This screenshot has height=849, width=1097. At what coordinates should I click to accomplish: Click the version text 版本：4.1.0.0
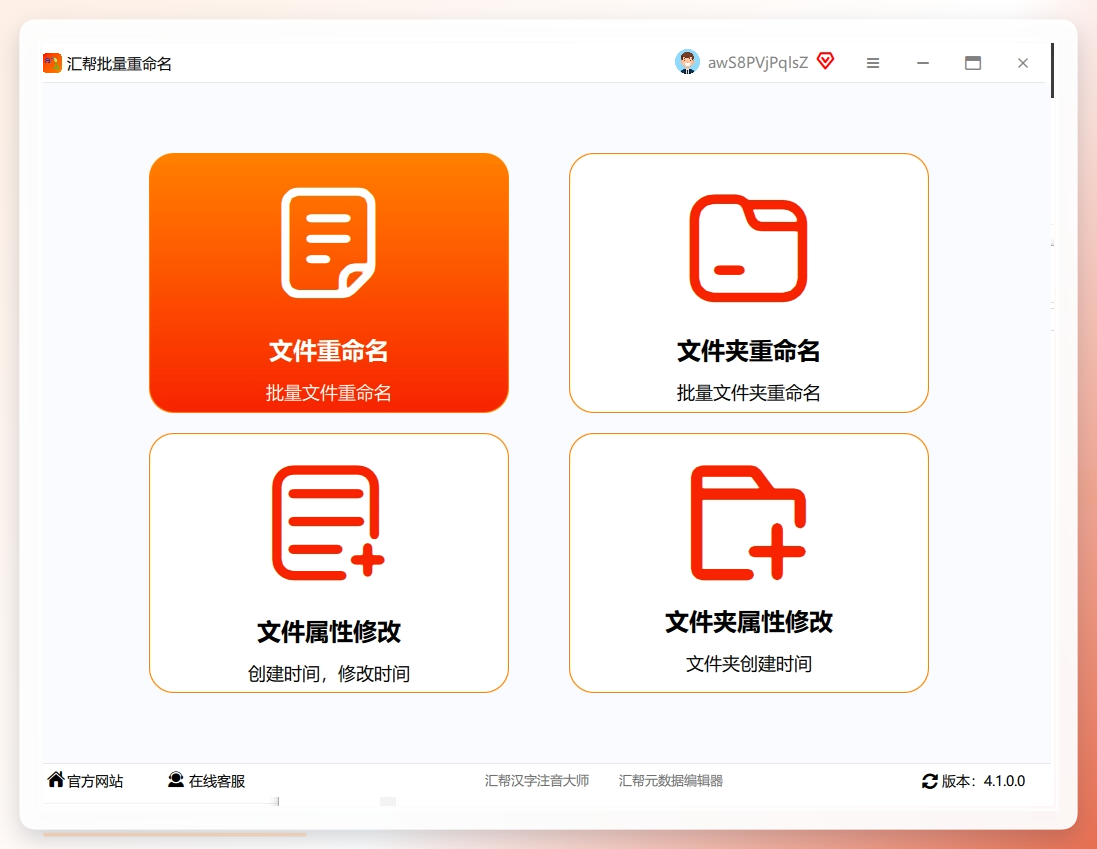[983, 781]
